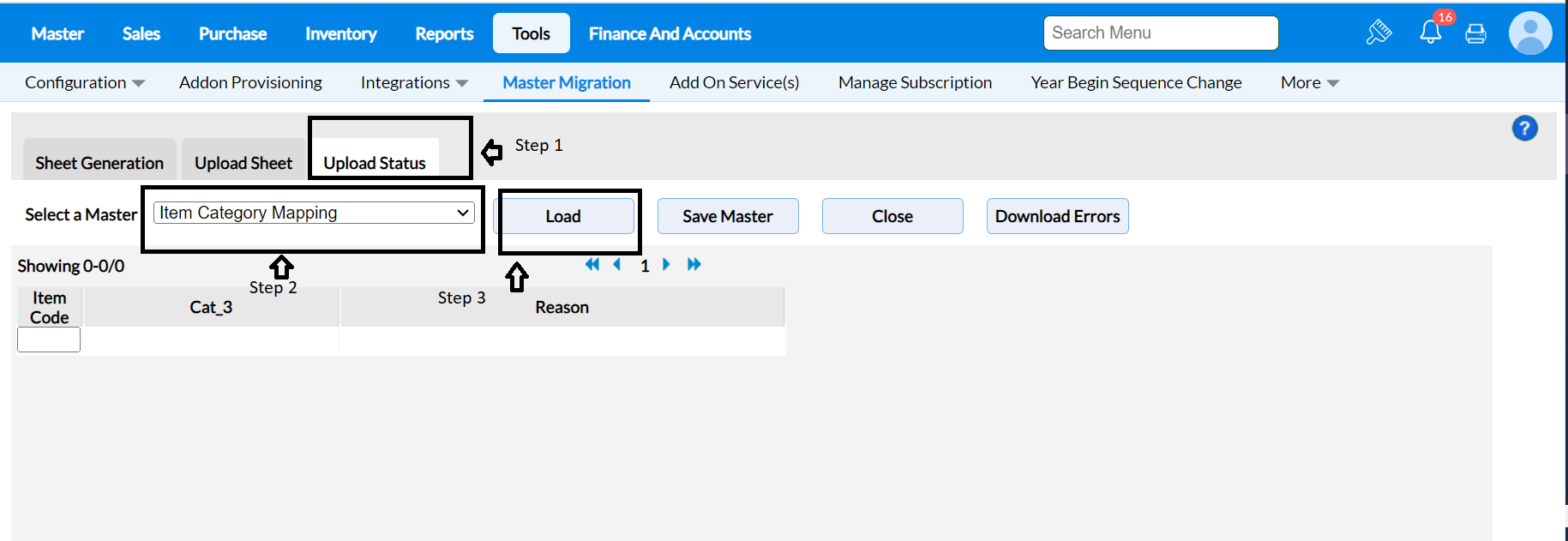Expand the Configuration menu
The image size is (1568, 541).
point(84,82)
